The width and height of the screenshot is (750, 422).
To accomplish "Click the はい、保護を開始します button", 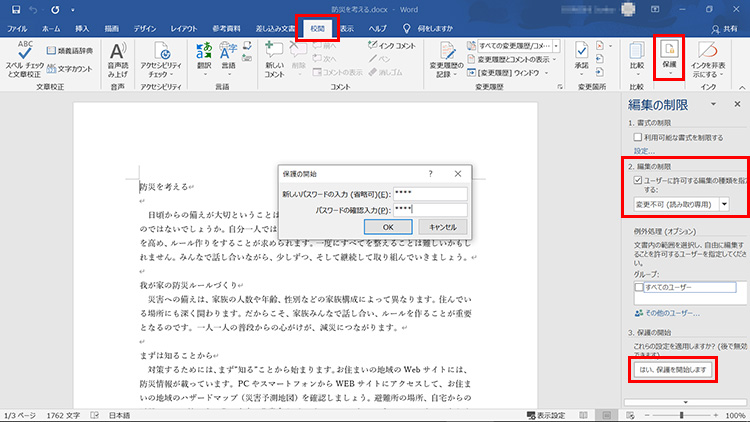I will [x=673, y=370].
